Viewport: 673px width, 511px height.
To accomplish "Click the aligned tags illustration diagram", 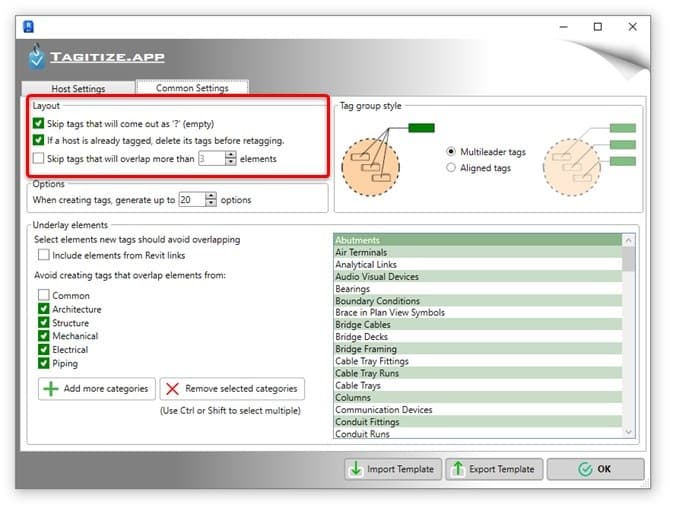I will [x=589, y=160].
